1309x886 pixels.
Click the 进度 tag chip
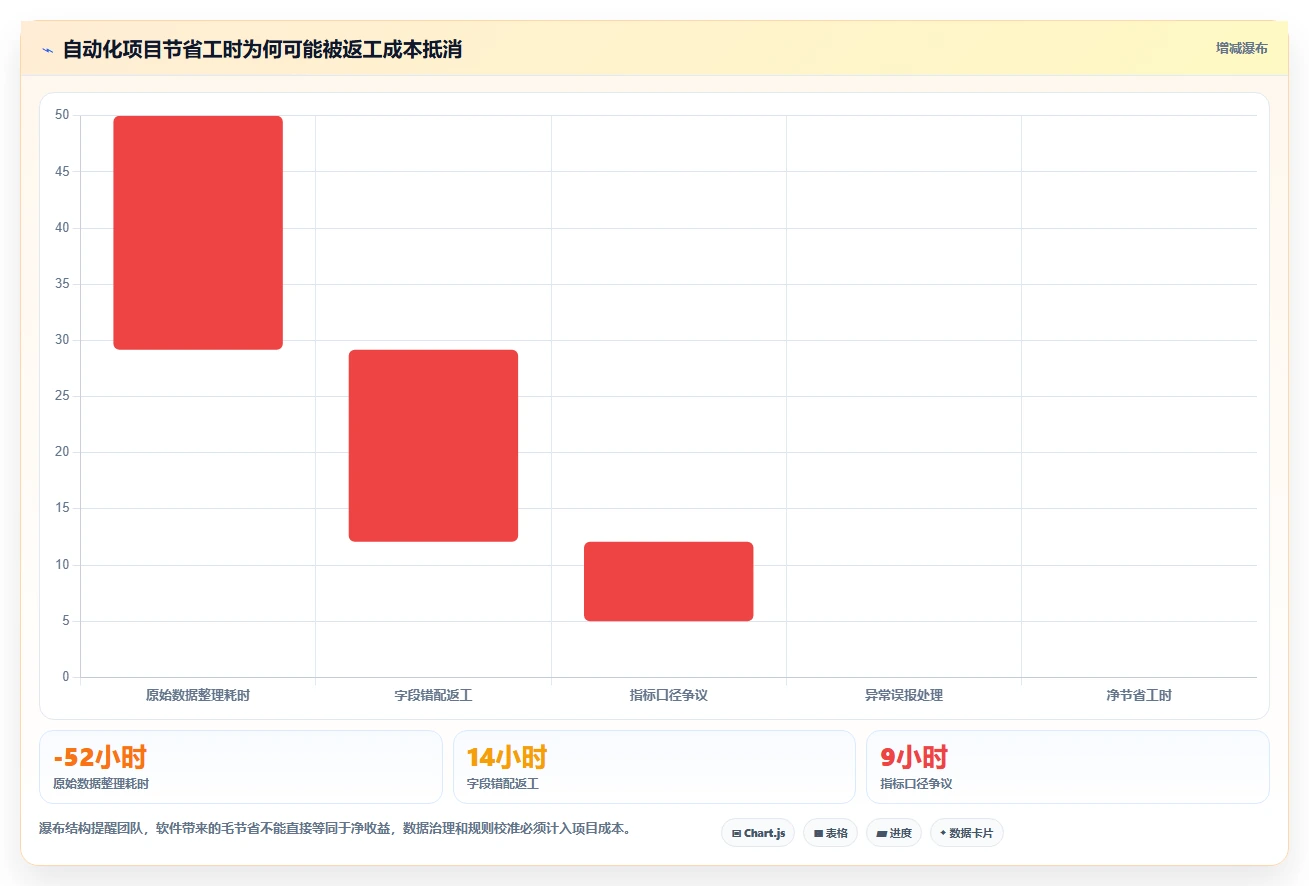coord(894,833)
